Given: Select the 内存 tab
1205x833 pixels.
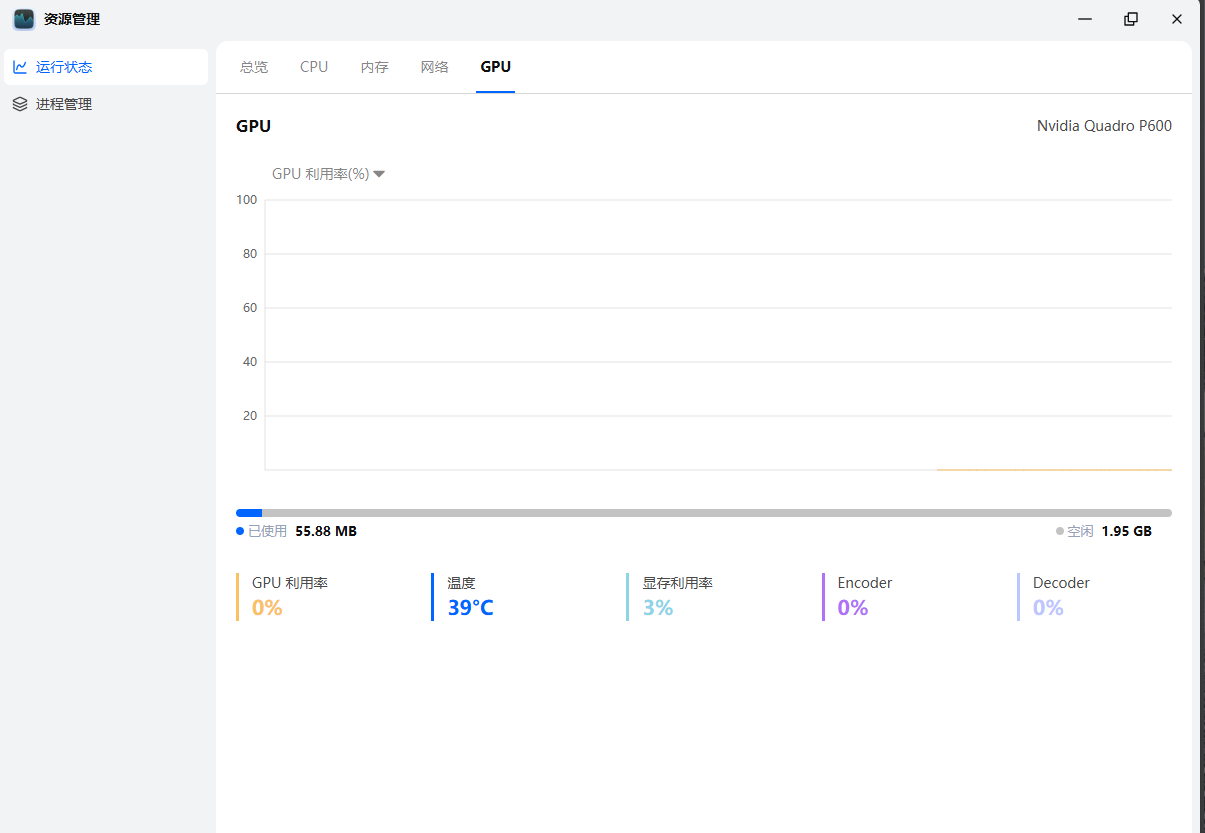Looking at the screenshot, I should tap(374, 67).
